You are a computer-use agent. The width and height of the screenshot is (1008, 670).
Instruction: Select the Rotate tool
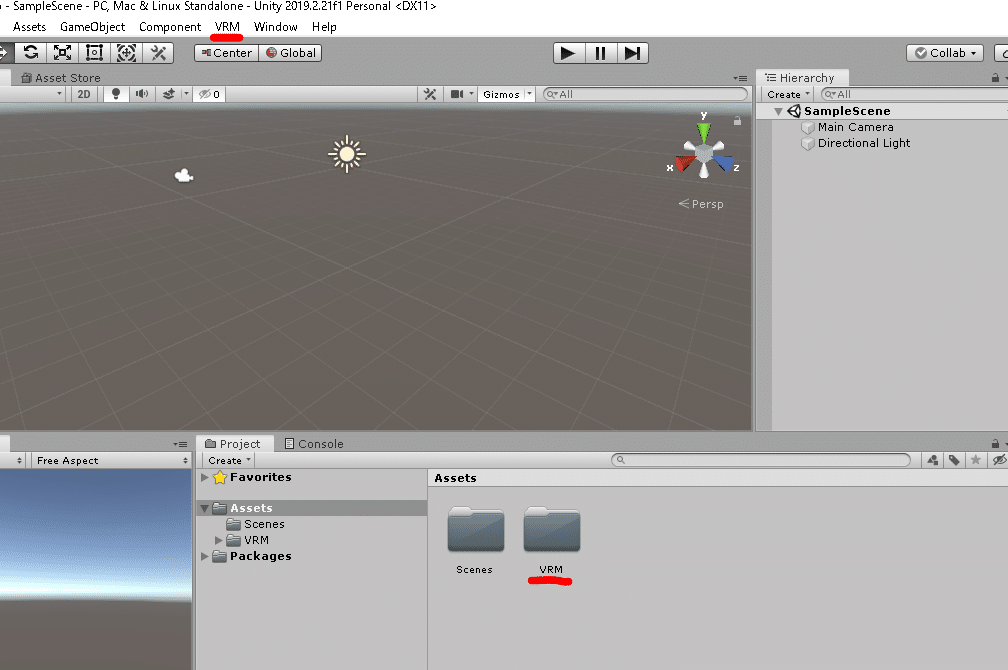point(30,53)
